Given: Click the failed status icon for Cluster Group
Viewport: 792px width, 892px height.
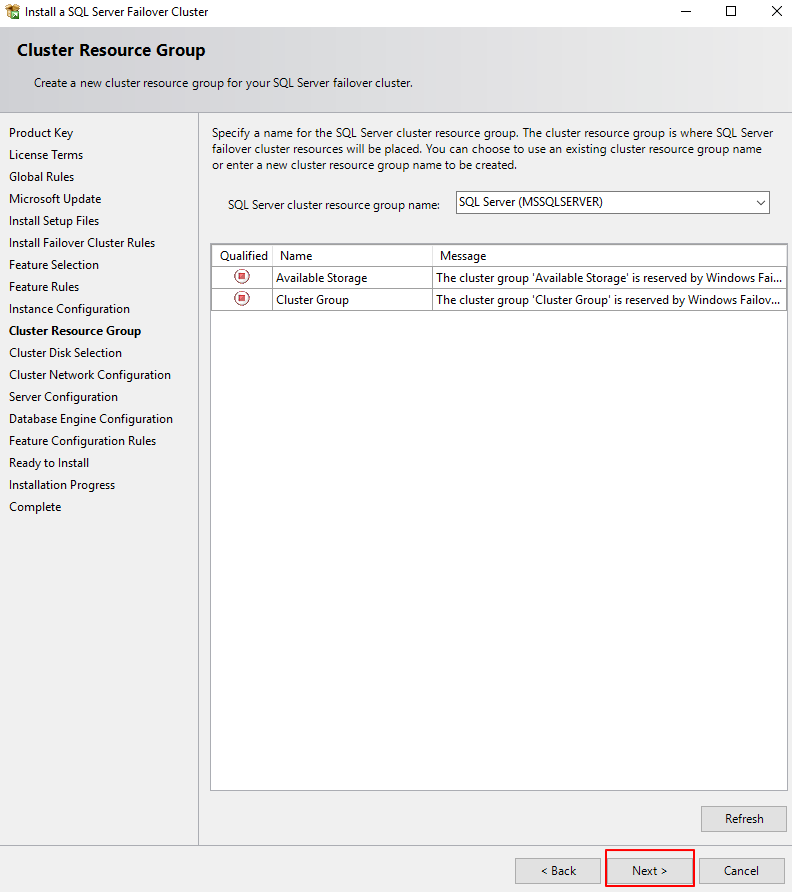Looking at the screenshot, I should pyautogui.click(x=242, y=299).
